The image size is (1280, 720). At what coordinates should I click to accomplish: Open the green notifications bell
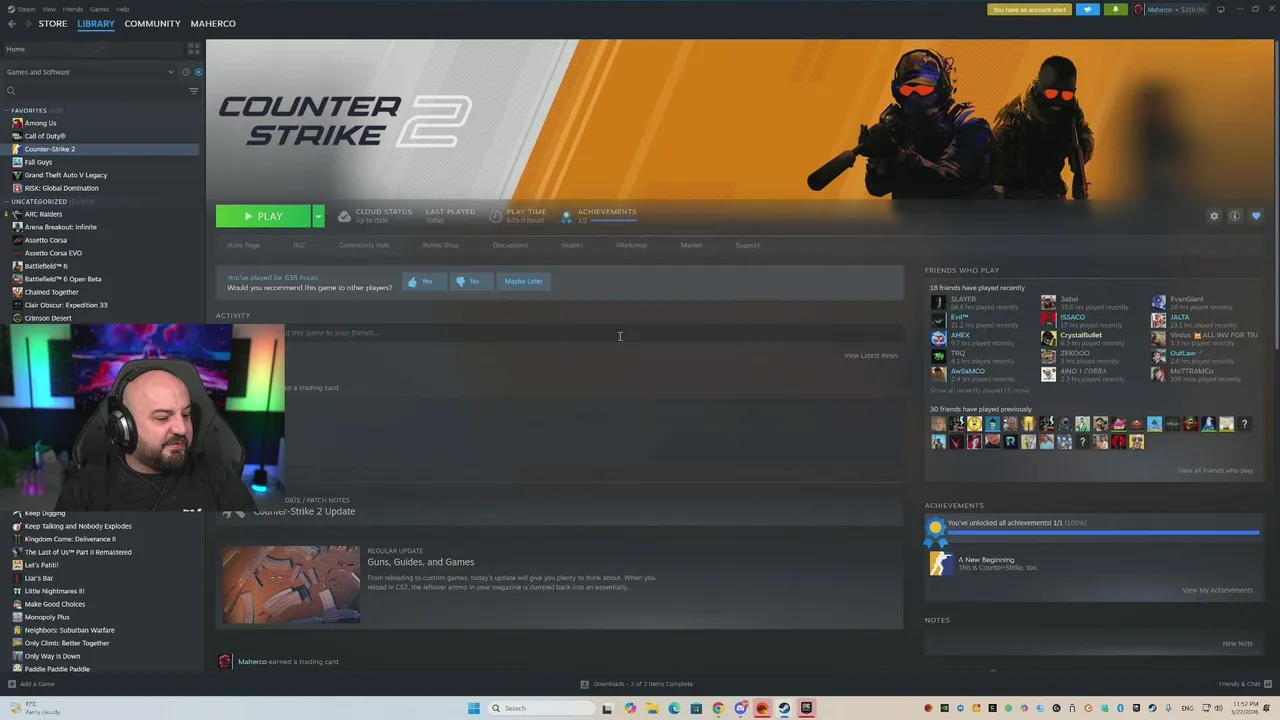[x=1116, y=10]
